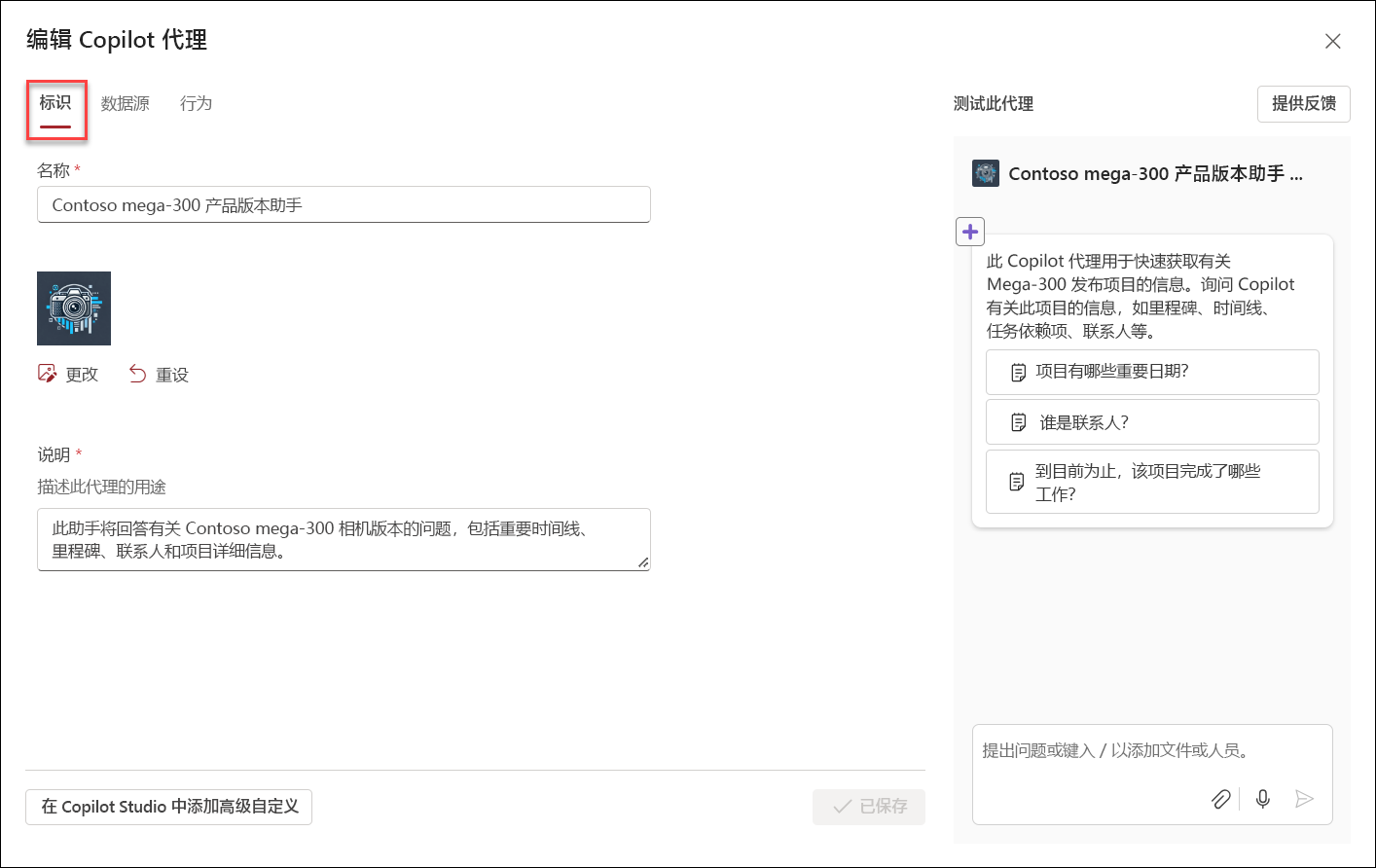
Task: Click the agent intro text starting 此 Copilot 代理用于
Action: pyautogui.click(x=1141, y=296)
